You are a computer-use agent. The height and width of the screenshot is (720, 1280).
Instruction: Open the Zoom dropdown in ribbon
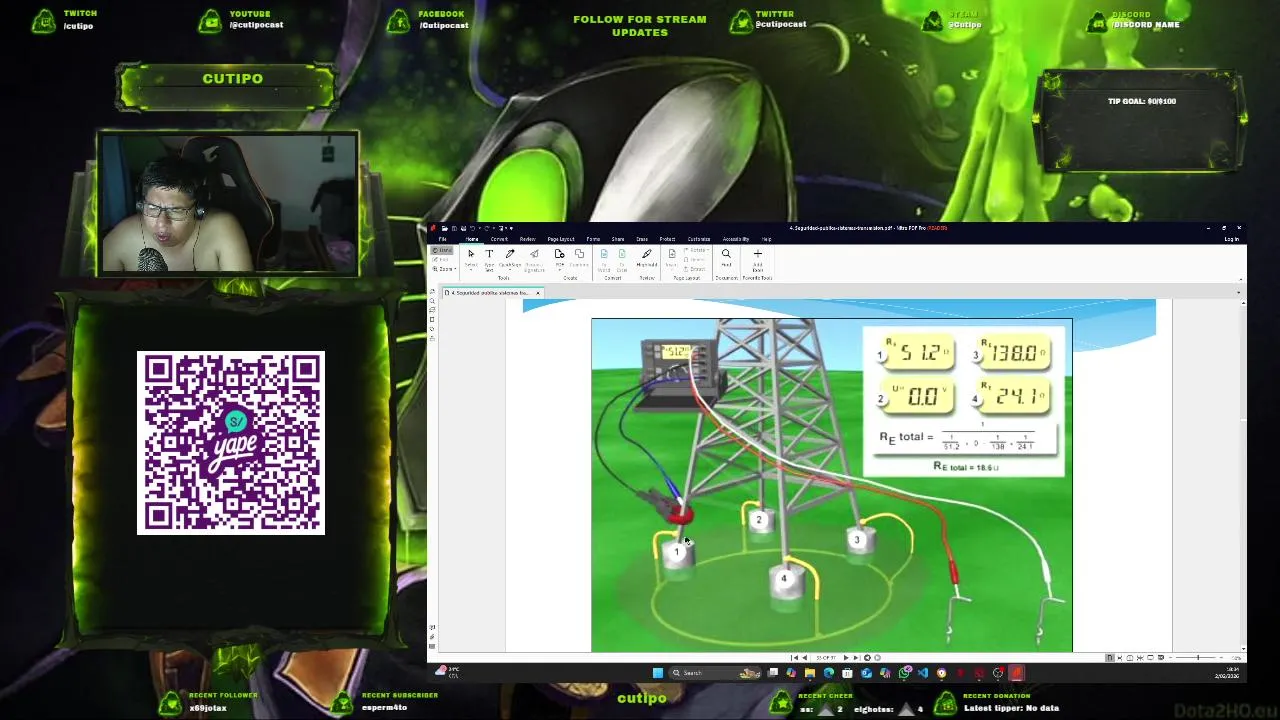(444, 269)
